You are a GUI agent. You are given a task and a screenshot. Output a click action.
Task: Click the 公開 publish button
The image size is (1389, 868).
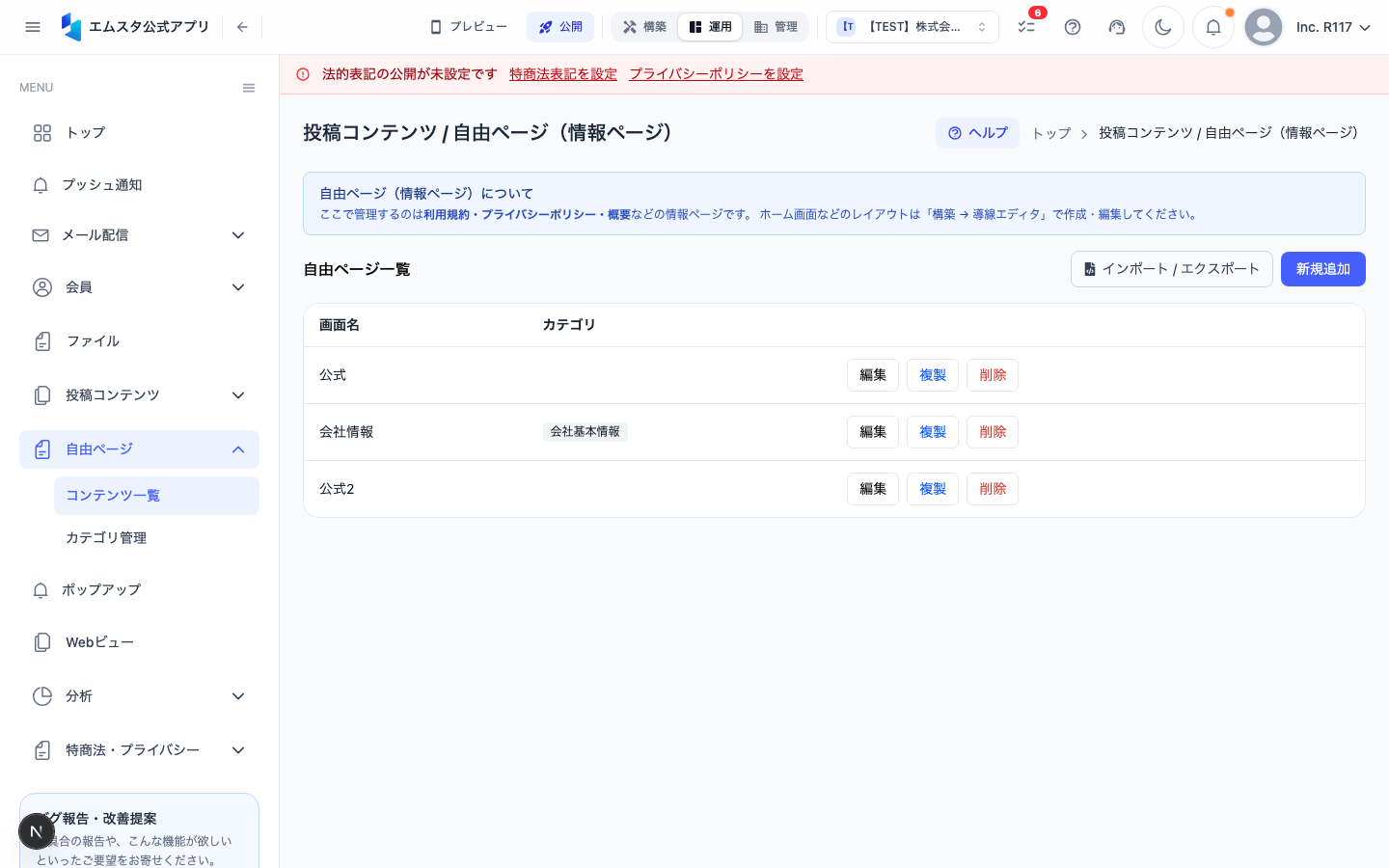[x=560, y=27]
